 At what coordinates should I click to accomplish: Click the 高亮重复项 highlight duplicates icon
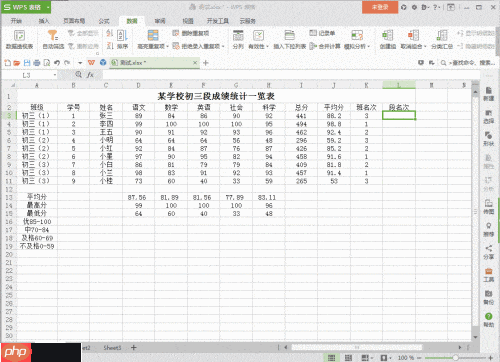tap(153, 35)
